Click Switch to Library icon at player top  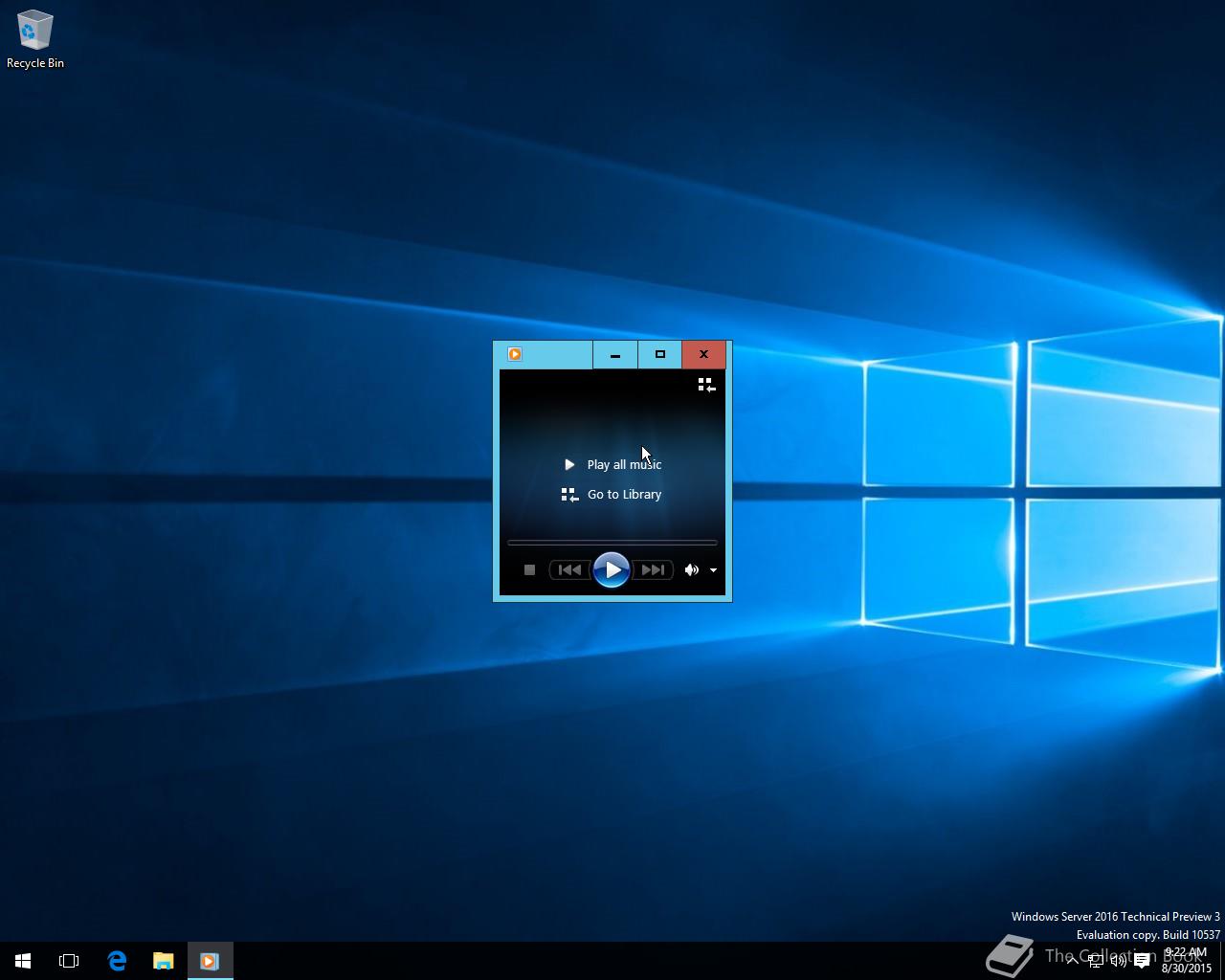click(x=706, y=385)
